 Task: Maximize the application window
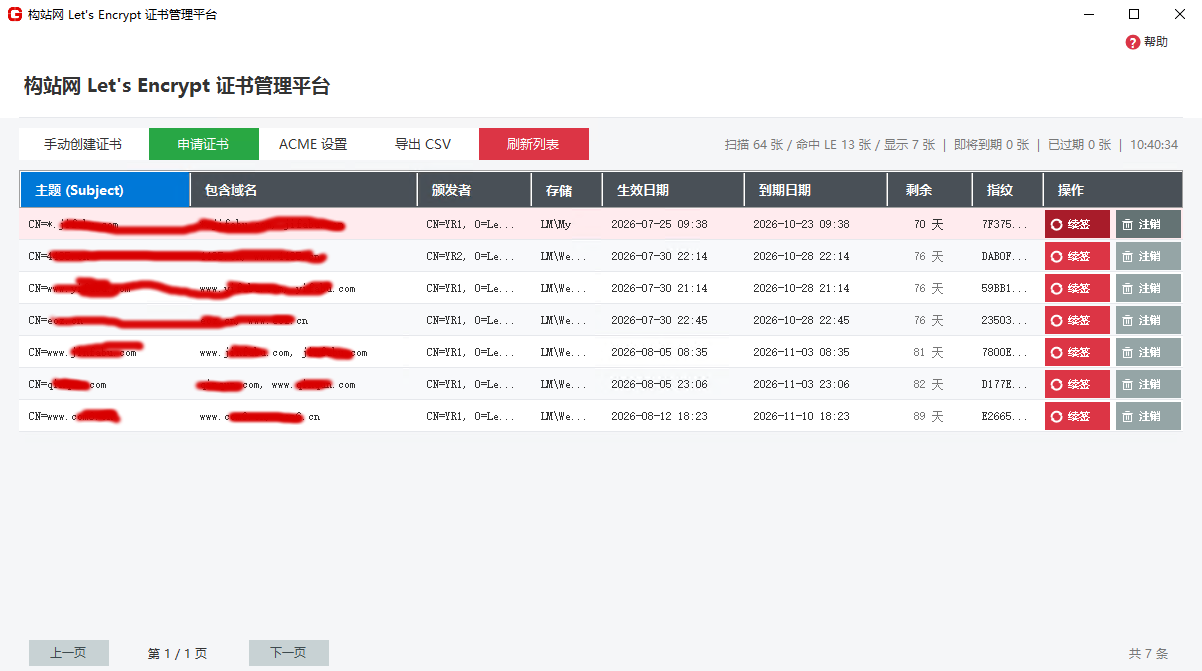(1134, 14)
